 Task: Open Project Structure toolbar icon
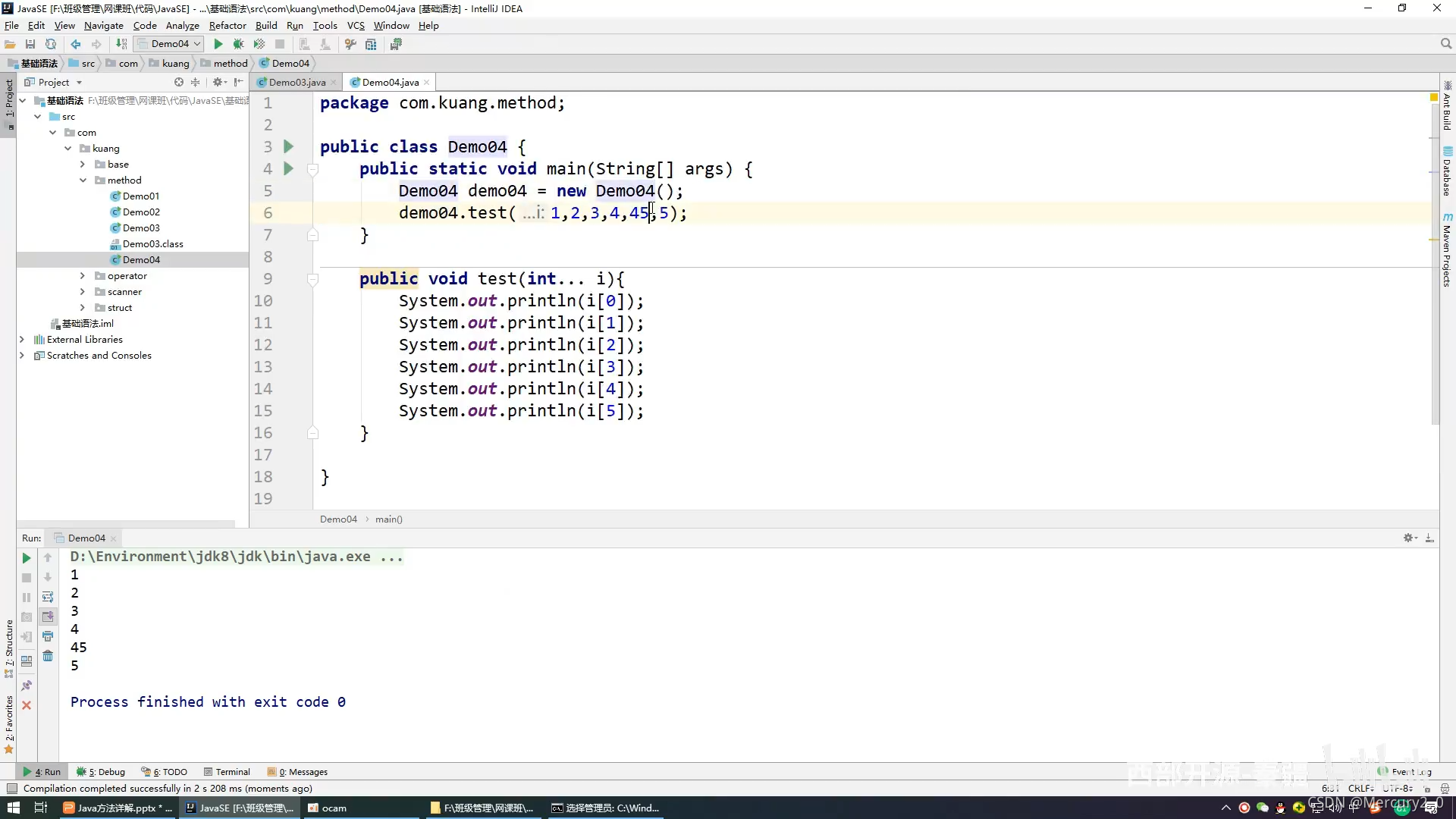(371, 44)
